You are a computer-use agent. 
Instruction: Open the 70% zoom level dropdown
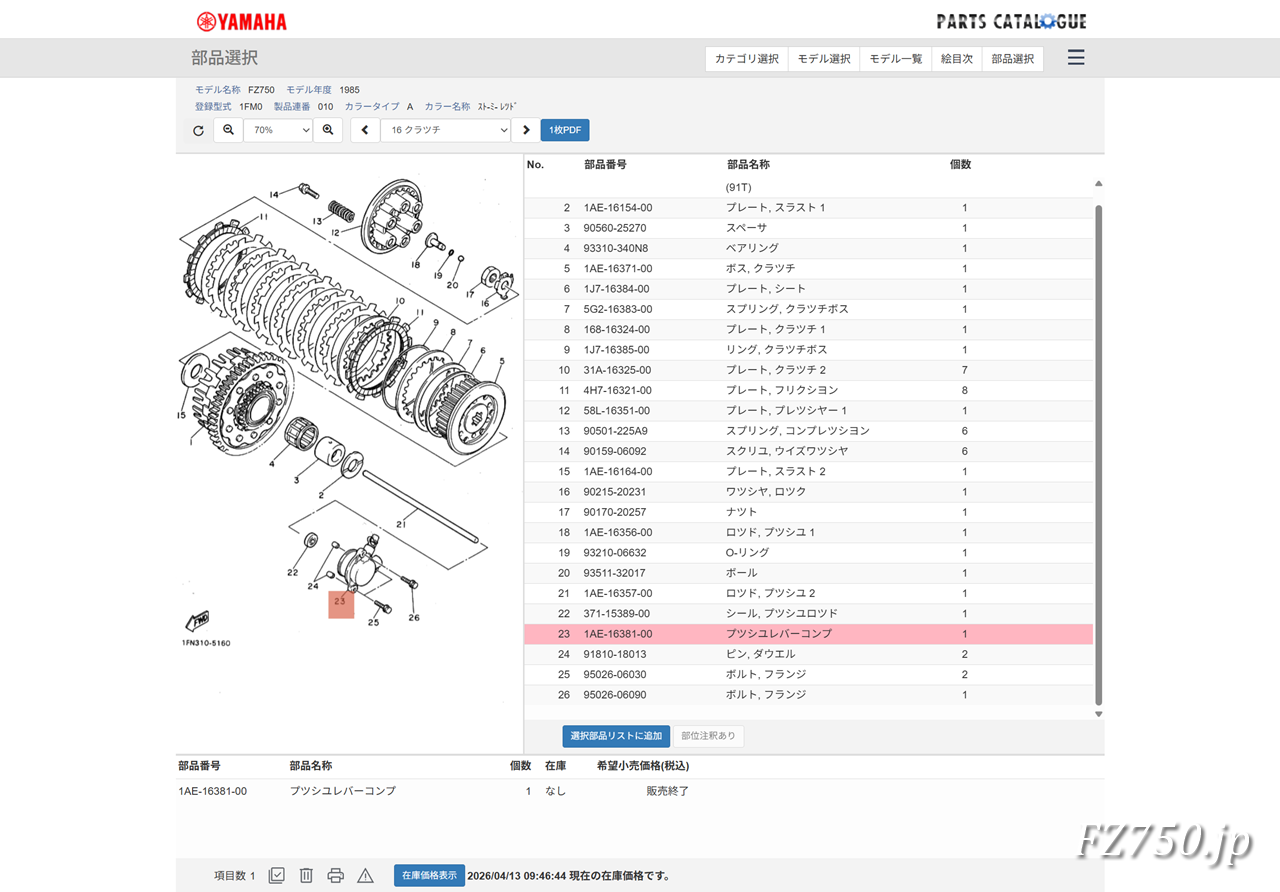[277, 130]
